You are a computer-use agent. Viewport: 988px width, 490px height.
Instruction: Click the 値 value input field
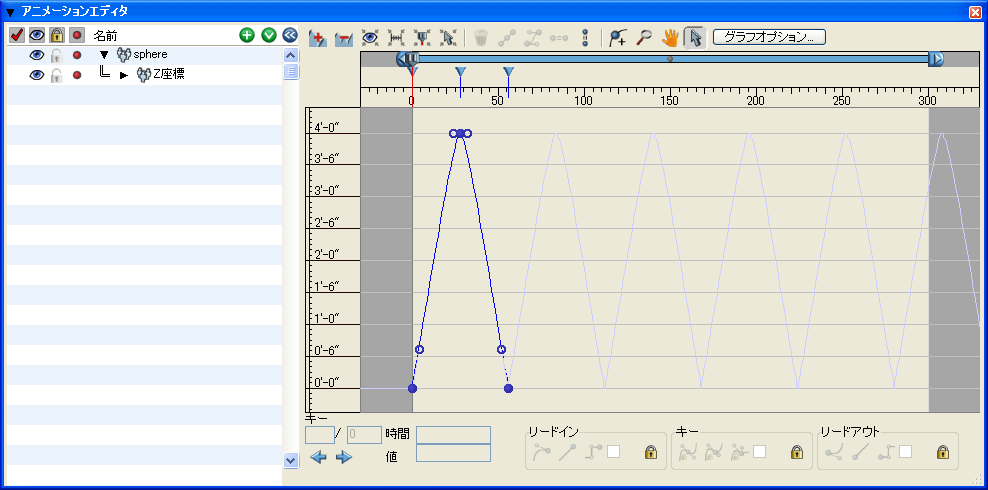pos(453,453)
